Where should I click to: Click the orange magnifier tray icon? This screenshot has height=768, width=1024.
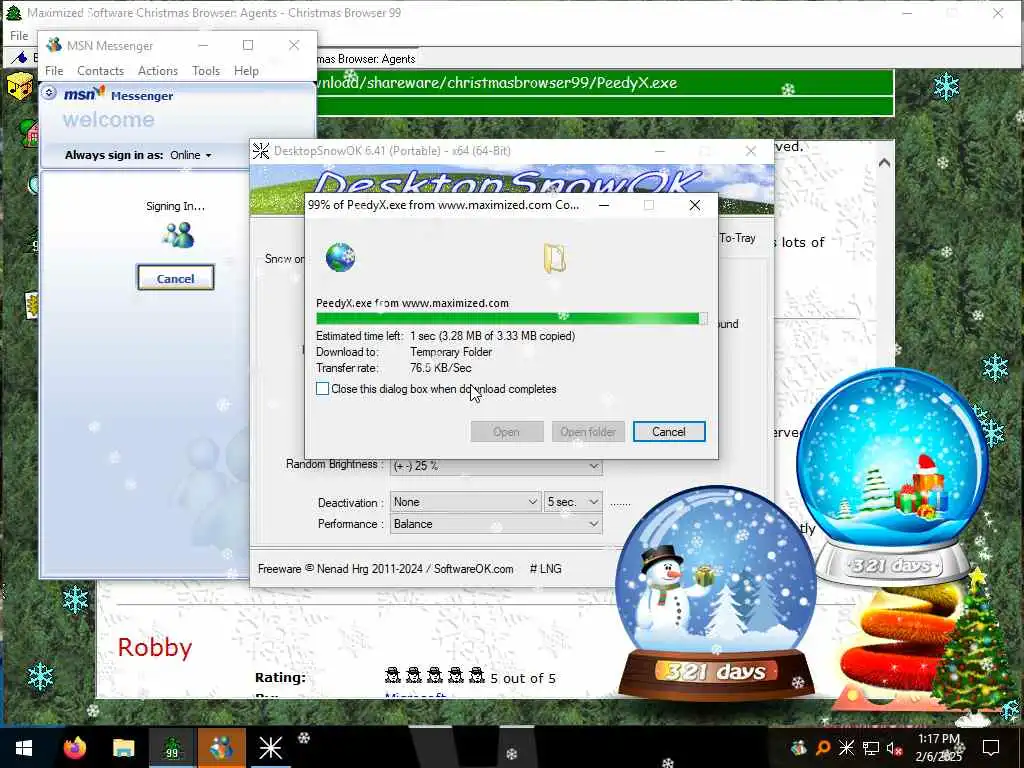823,748
